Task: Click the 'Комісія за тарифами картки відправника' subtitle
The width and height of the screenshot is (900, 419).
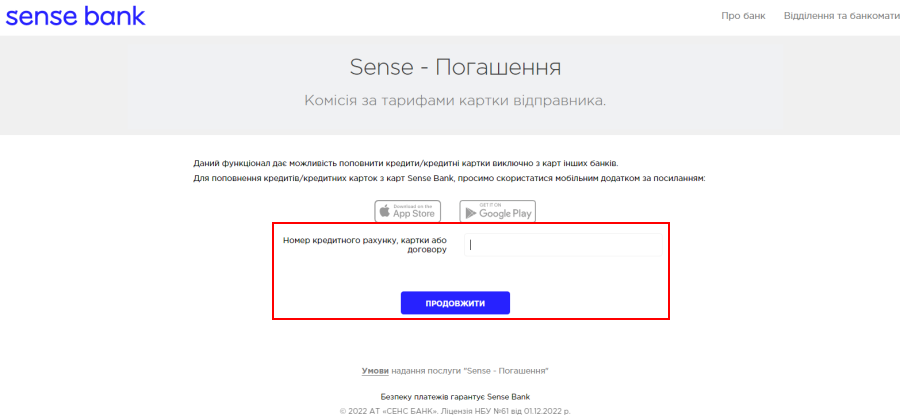Action: pyautogui.click(x=455, y=101)
